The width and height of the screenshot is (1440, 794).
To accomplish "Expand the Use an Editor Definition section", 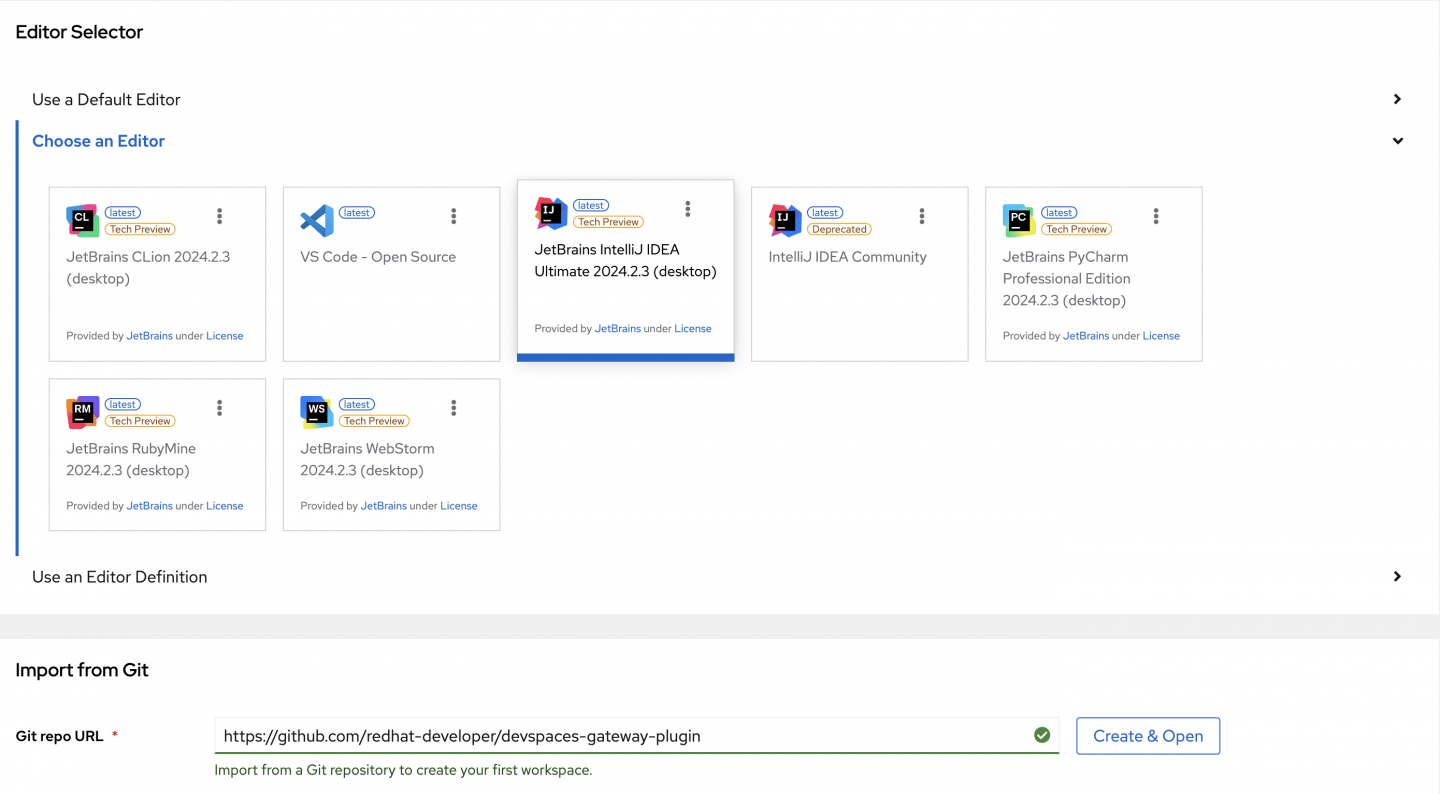I will pos(1397,577).
